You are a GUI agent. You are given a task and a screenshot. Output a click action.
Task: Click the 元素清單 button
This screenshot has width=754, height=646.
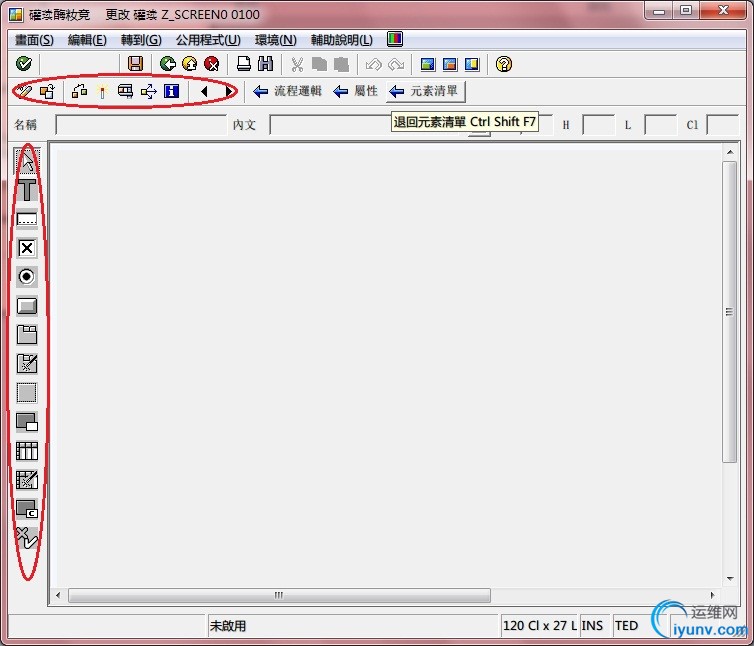point(425,91)
